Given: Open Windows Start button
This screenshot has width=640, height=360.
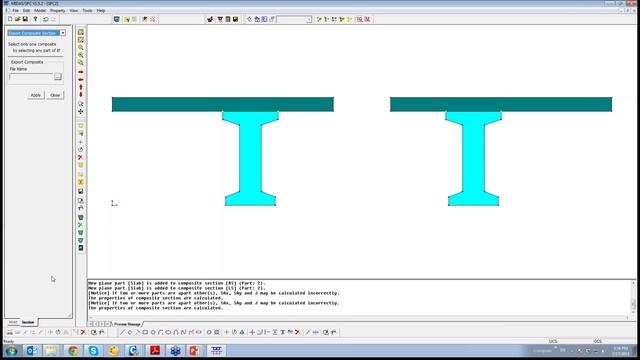Looking at the screenshot, I should pos(11,351).
